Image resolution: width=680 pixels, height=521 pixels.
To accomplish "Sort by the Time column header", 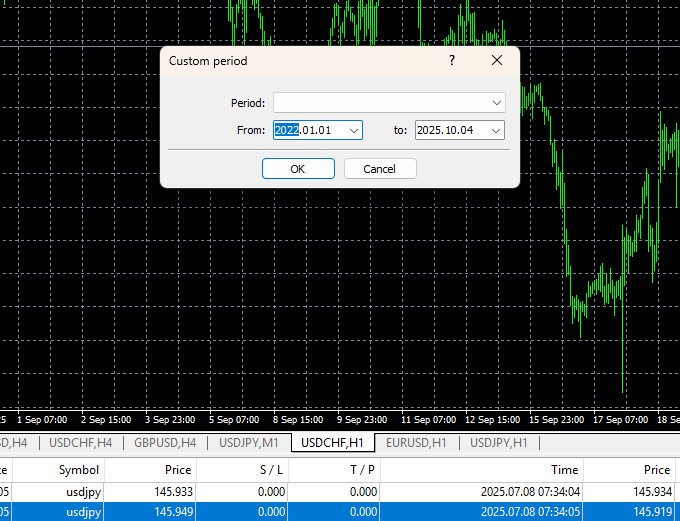I will 564,469.
